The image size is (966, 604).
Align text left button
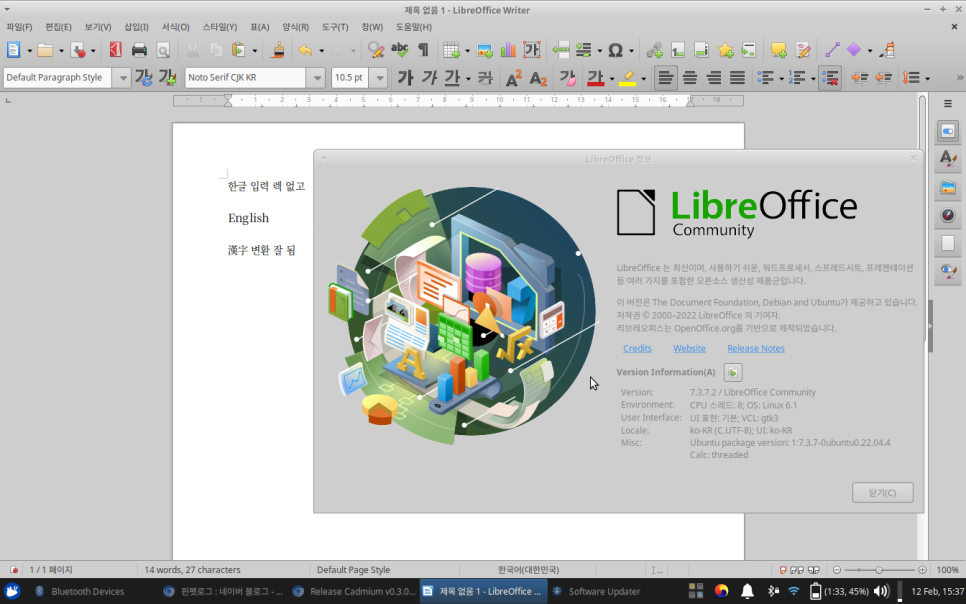(x=665, y=78)
